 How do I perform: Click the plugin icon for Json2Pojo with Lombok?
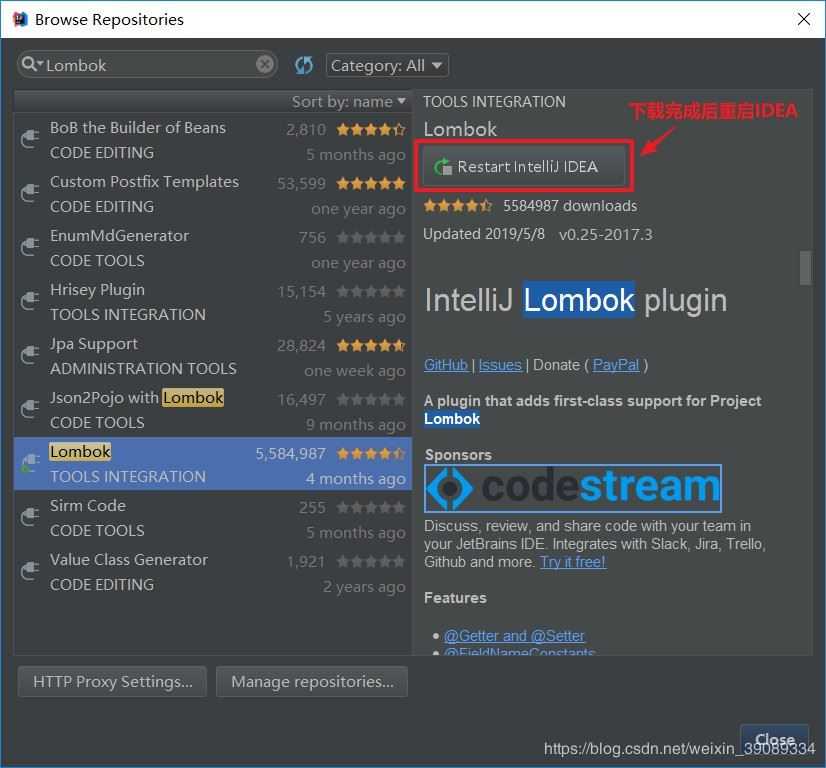pos(30,409)
